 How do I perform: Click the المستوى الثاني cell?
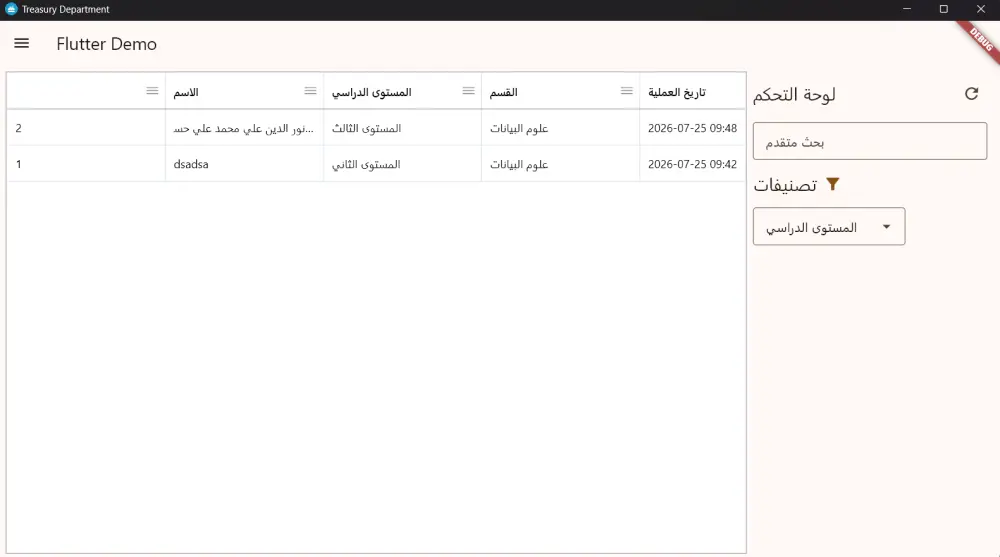pyautogui.click(x=402, y=164)
